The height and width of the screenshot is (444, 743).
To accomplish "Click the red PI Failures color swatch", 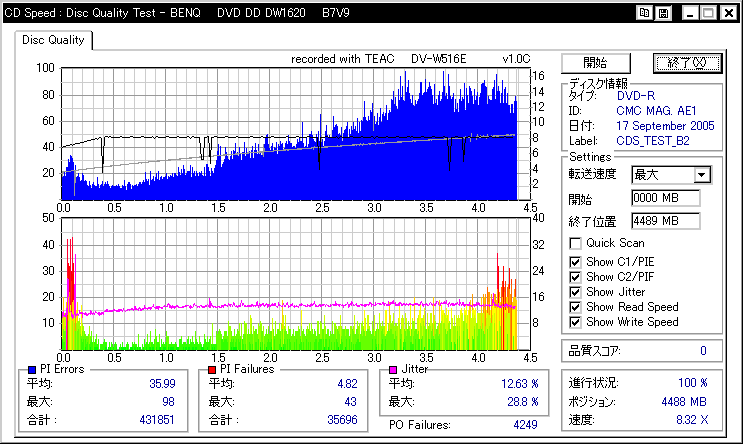I will tap(212, 370).
